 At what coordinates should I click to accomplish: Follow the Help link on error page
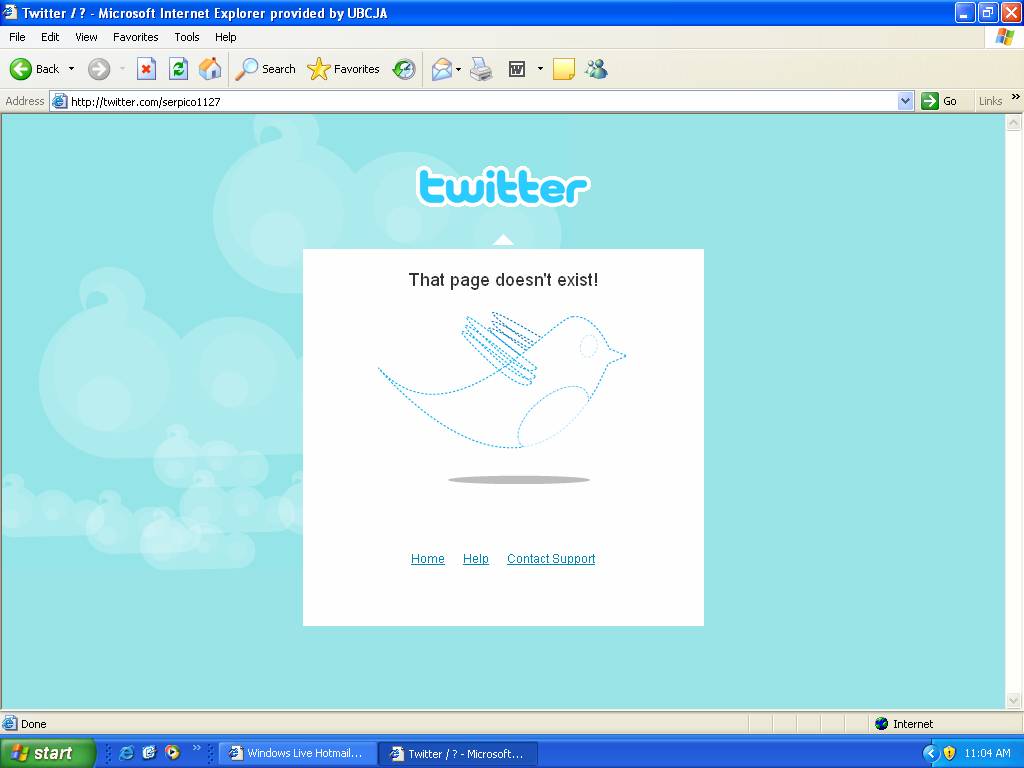tap(475, 559)
